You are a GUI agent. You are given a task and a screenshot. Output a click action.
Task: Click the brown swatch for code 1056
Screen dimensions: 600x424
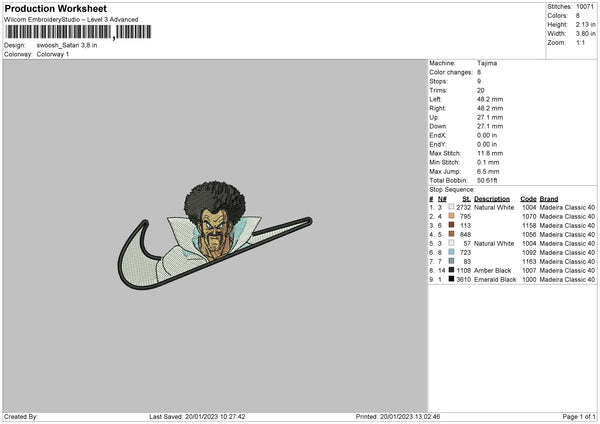[x=451, y=234]
